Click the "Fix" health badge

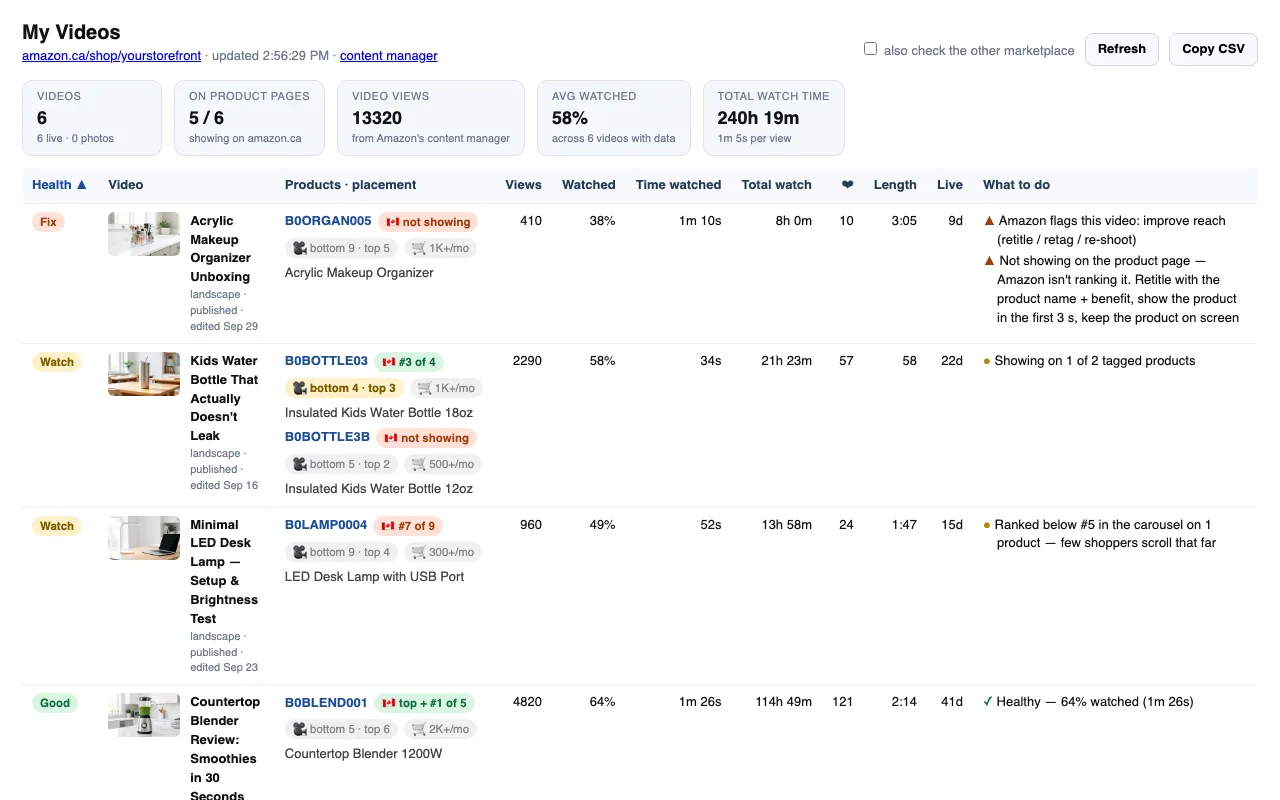(x=48, y=222)
